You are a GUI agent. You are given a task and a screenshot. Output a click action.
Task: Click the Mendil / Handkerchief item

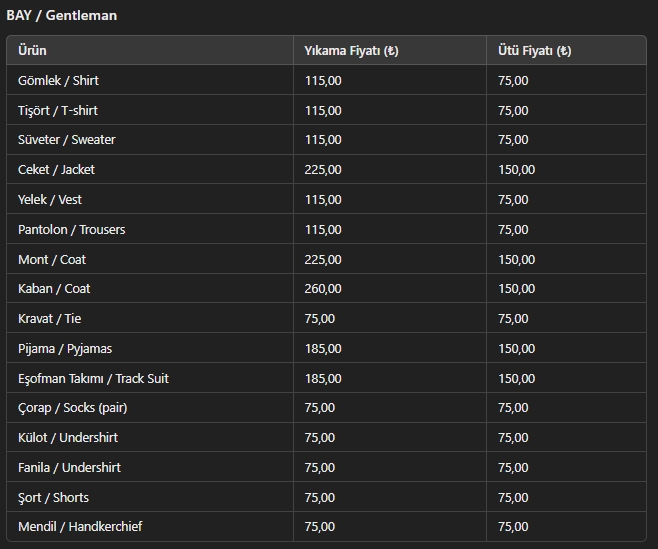[80, 527]
